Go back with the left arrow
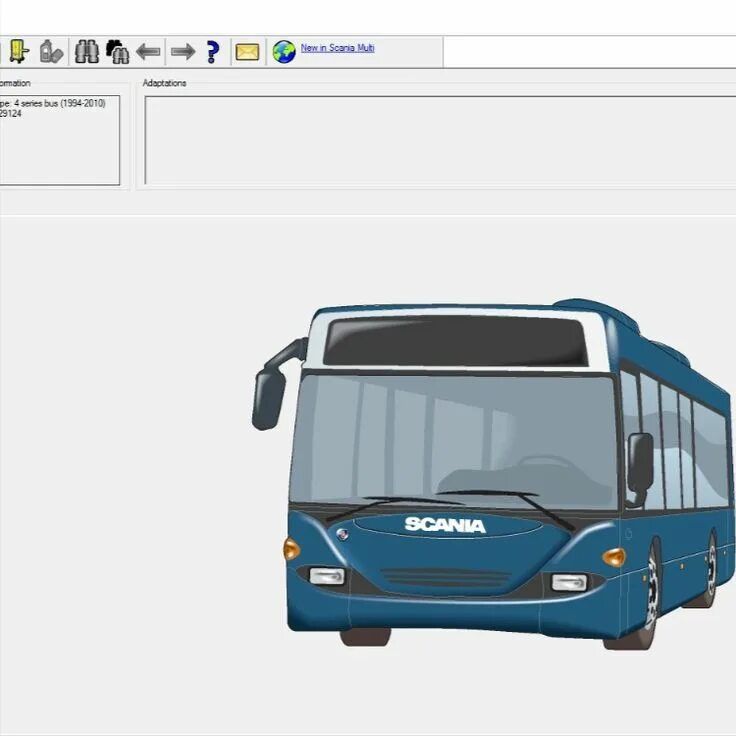This screenshot has width=736, height=736. pyautogui.click(x=148, y=51)
